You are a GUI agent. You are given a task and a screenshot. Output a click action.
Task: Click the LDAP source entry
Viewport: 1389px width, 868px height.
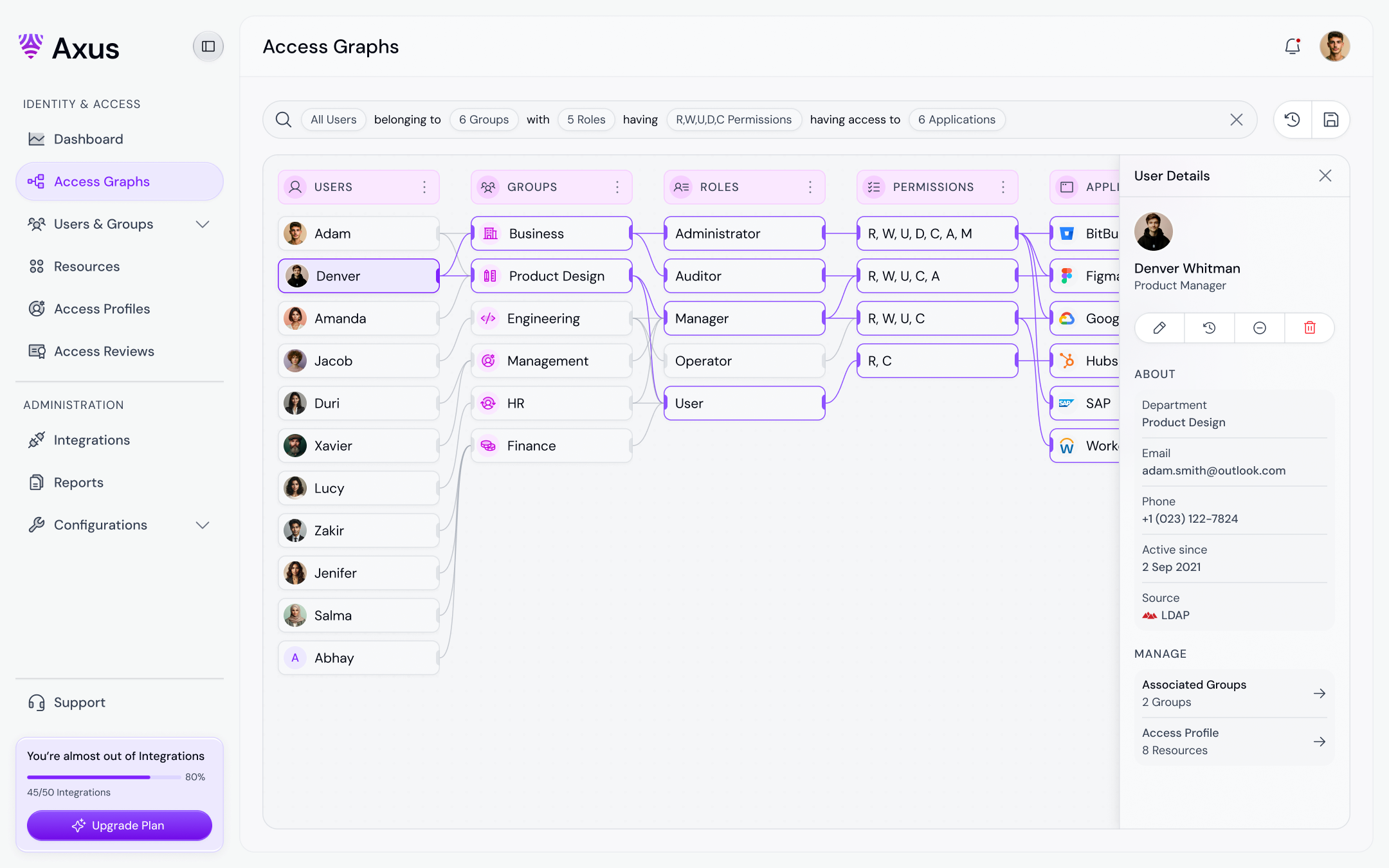click(x=1166, y=615)
